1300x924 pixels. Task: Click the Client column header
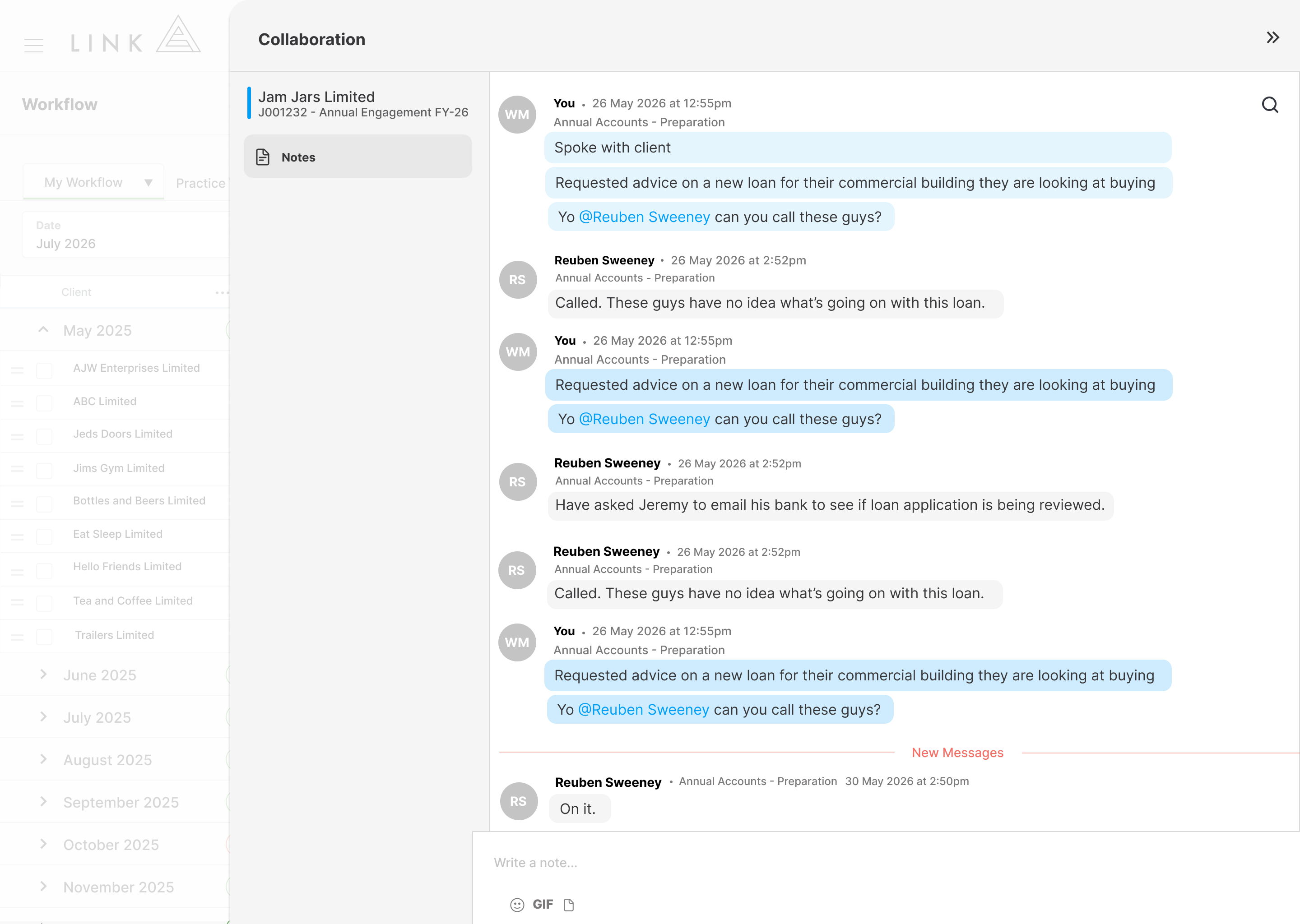[x=76, y=292]
